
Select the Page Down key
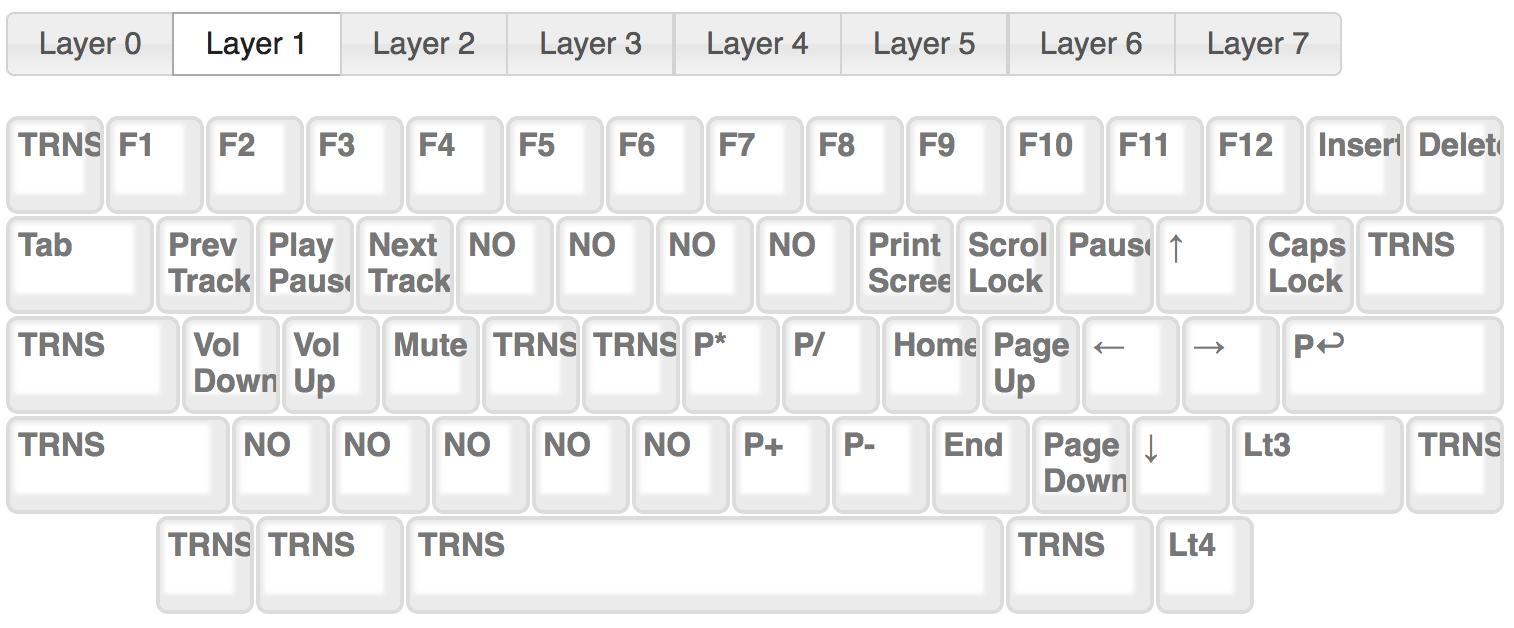click(x=1080, y=464)
